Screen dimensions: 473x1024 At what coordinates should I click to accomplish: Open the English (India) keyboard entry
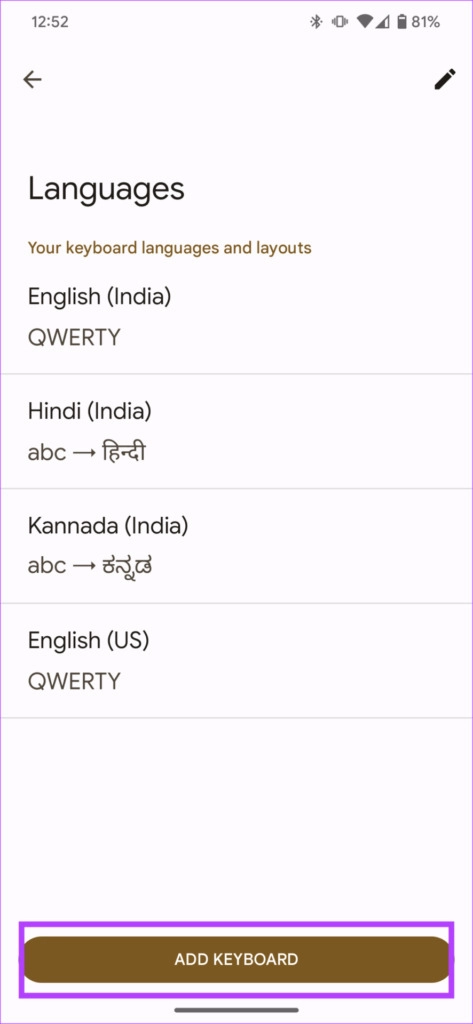236,317
